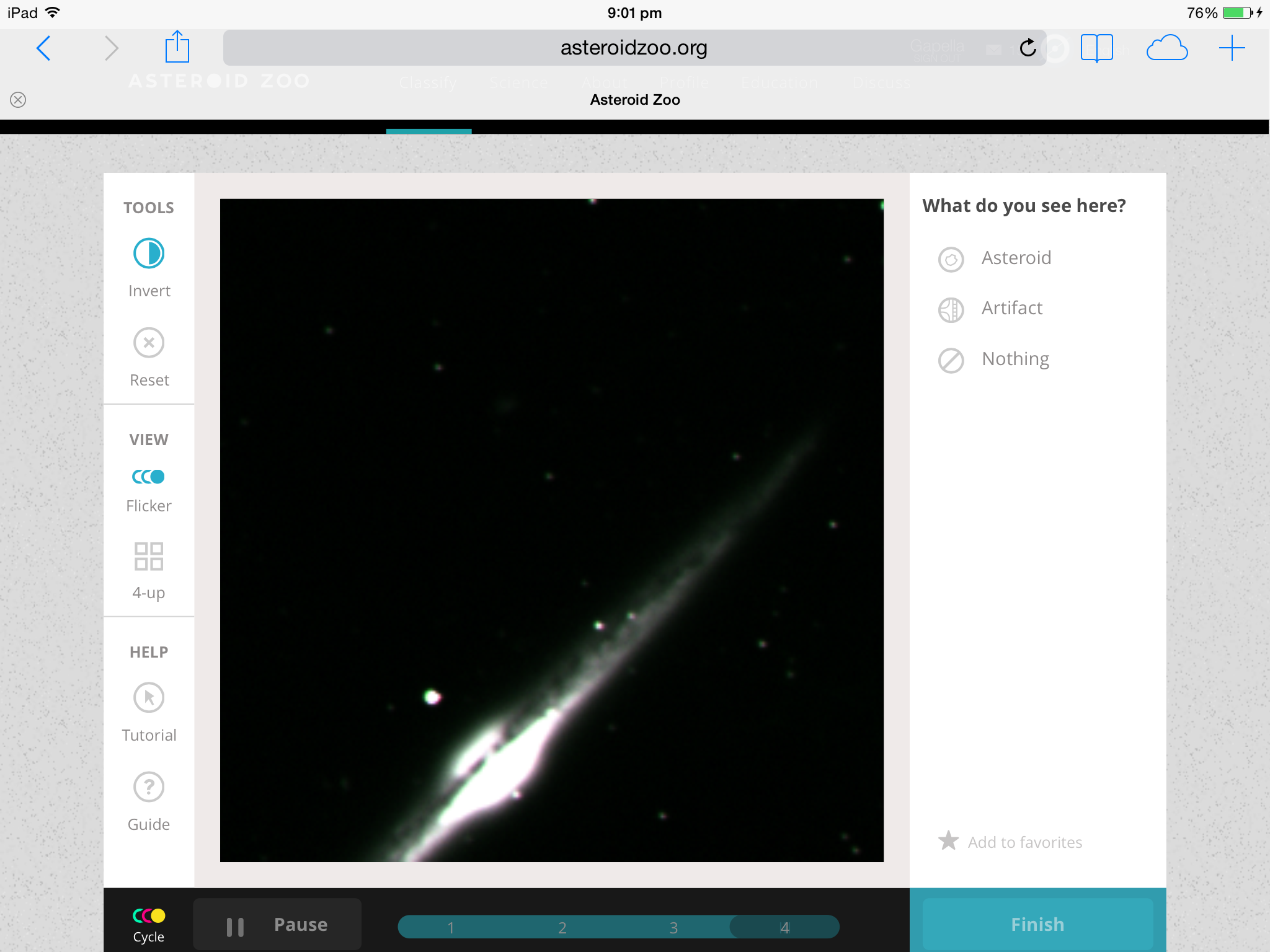The width and height of the screenshot is (1270, 952).
Task: Open Safari bookmarks book icon
Action: (1096, 48)
